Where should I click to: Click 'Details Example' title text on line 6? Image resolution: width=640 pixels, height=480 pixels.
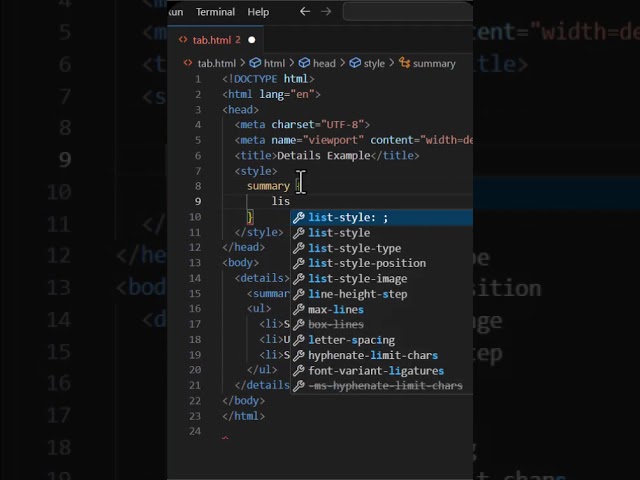[324, 156]
